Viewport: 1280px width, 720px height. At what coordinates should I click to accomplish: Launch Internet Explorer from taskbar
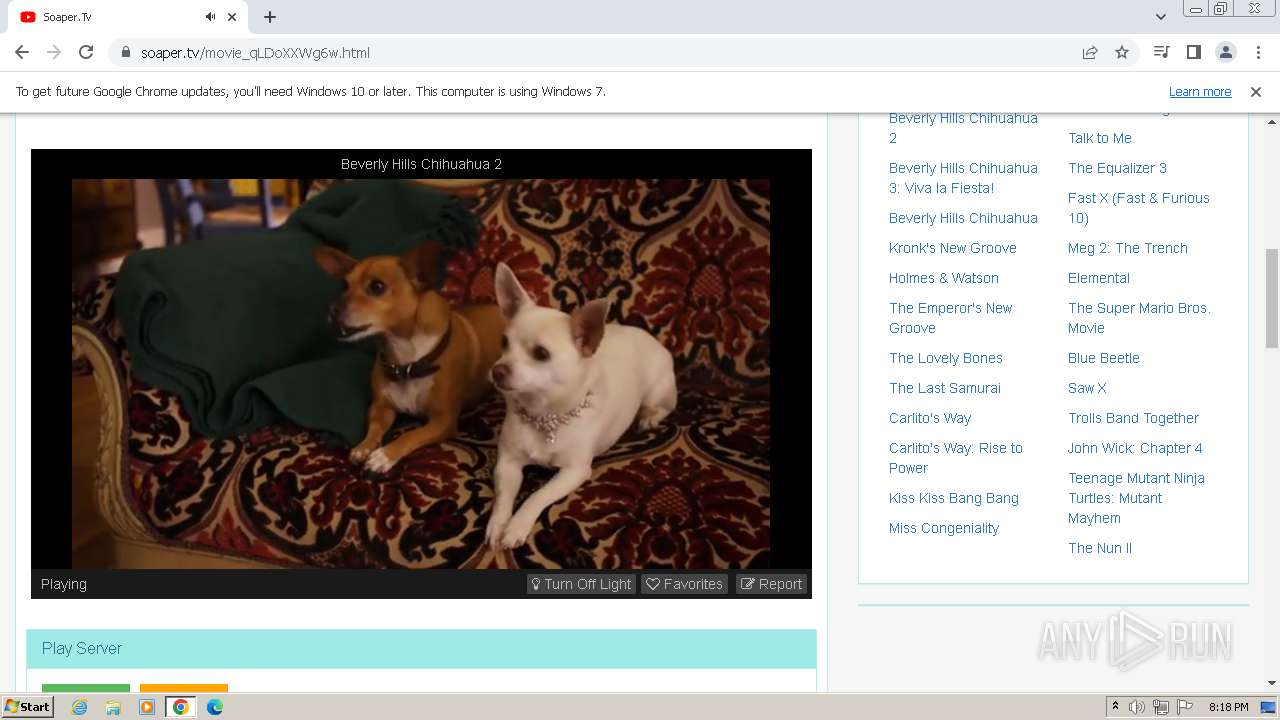pos(79,707)
